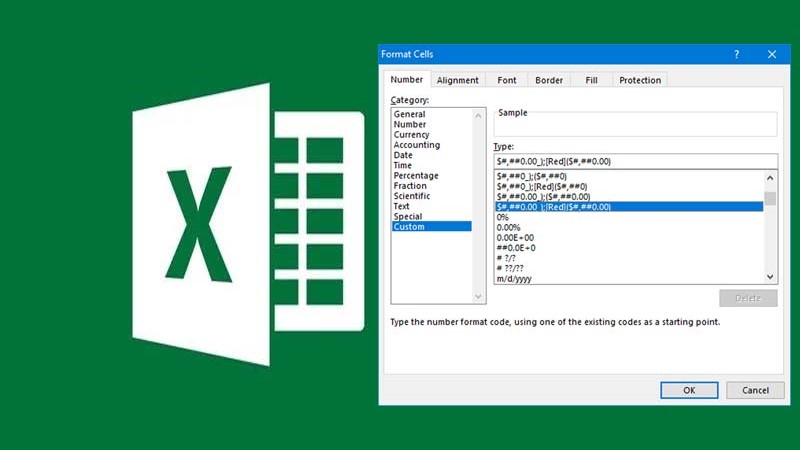
Task: Select the 0.00E+00 format code
Action: [629, 238]
